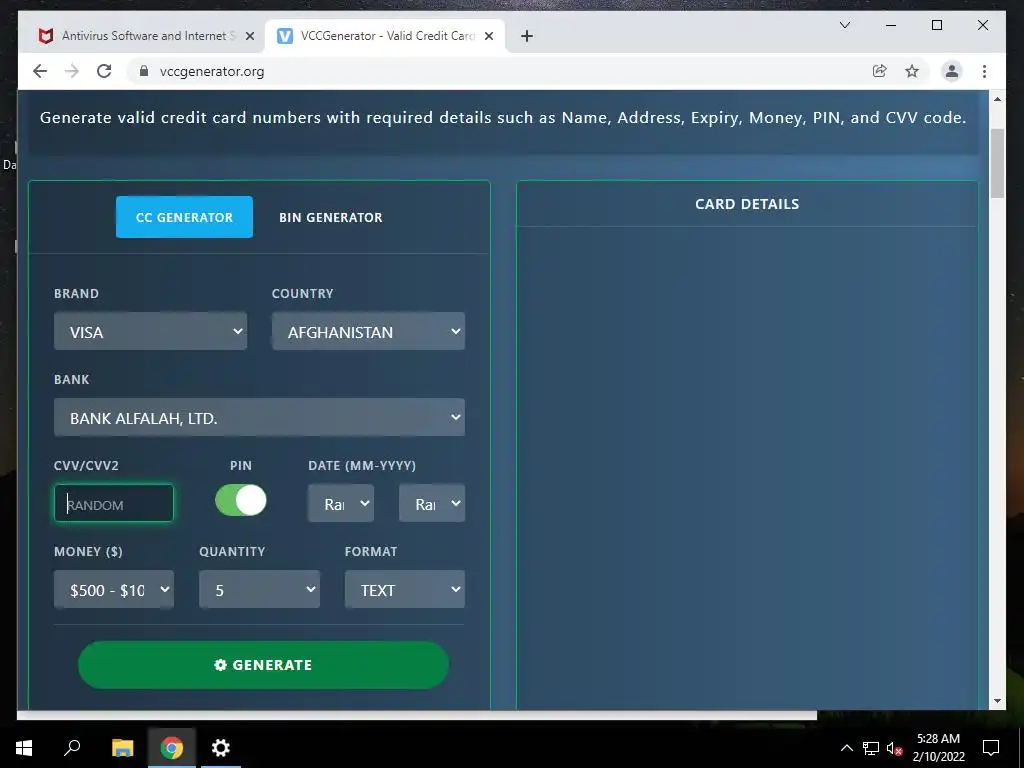Screen dimensions: 1024x768
Task: Switch to CC GENERATOR tab
Action: tap(184, 217)
